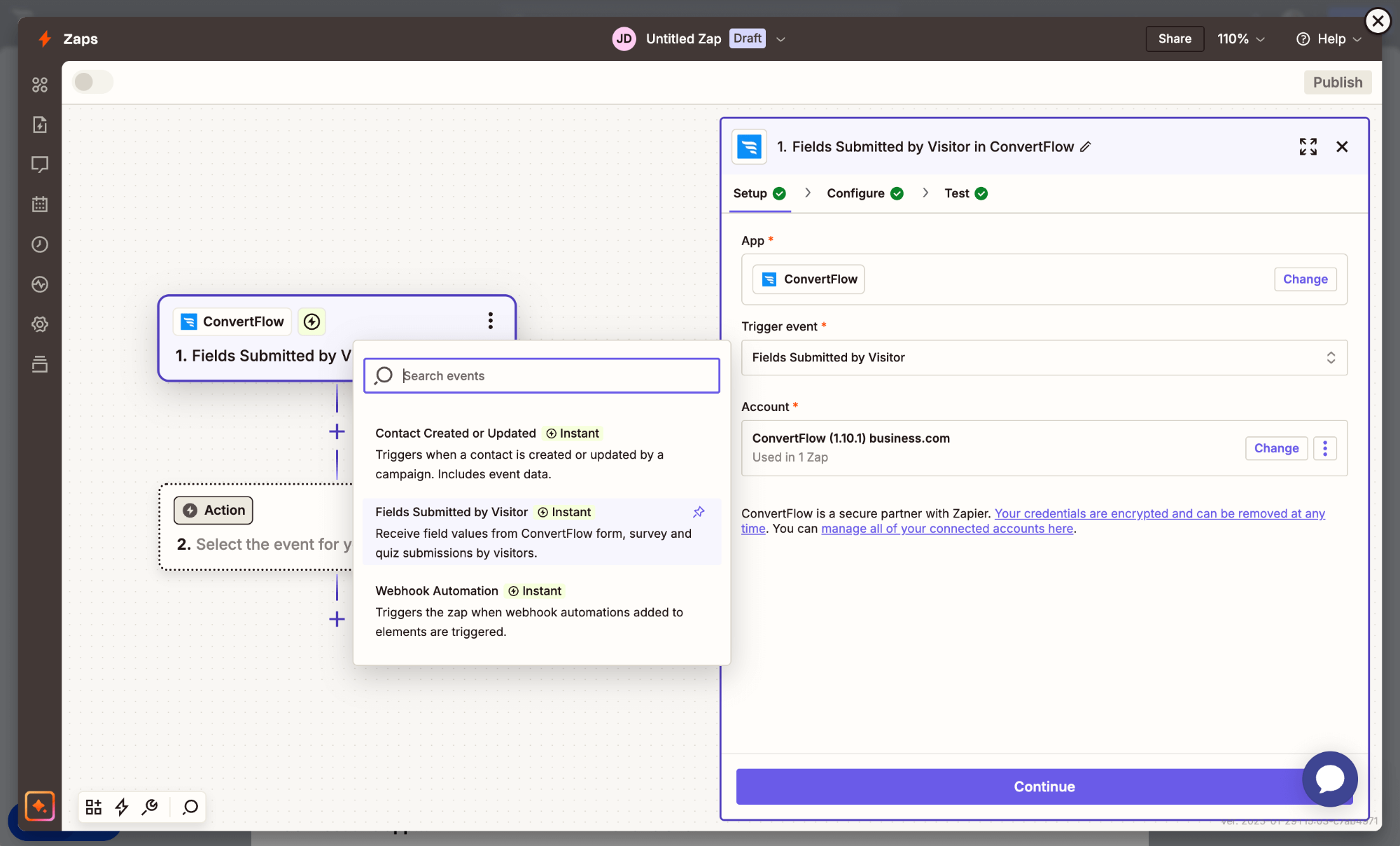Viewport: 1400px width, 846px height.
Task: Expand the step panel to fullscreen
Action: coord(1308,146)
